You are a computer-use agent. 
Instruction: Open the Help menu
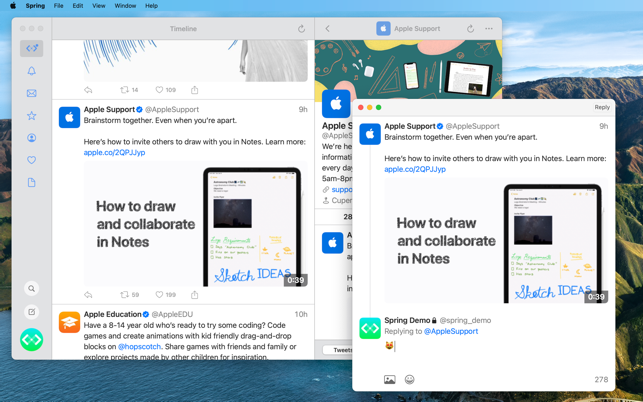click(x=151, y=6)
